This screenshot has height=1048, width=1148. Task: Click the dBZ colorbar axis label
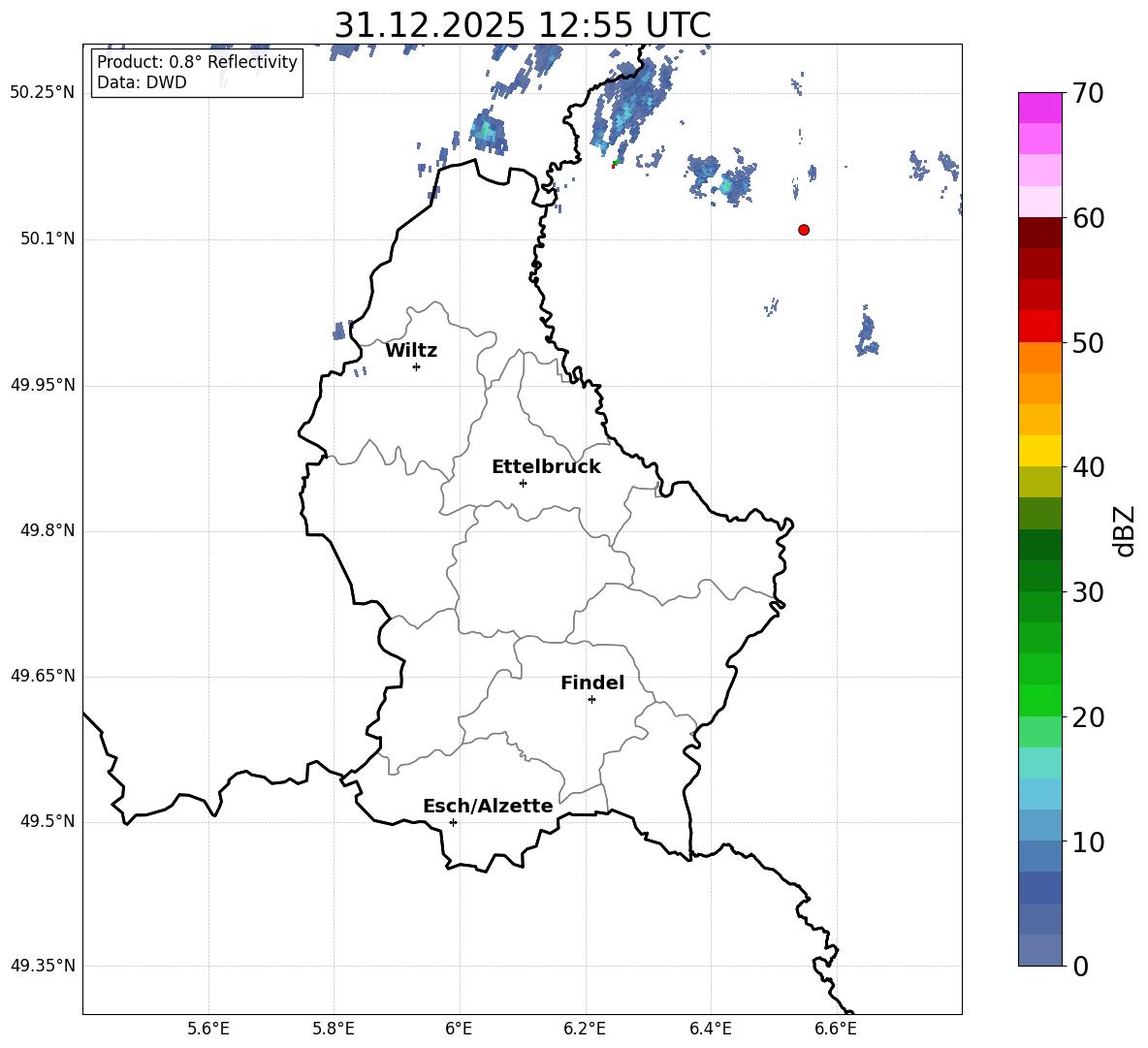point(1125,530)
